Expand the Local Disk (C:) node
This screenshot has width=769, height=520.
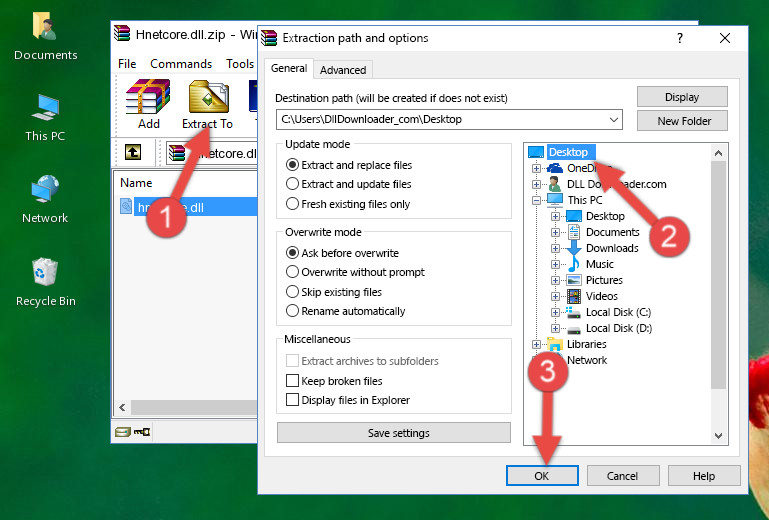tap(555, 312)
